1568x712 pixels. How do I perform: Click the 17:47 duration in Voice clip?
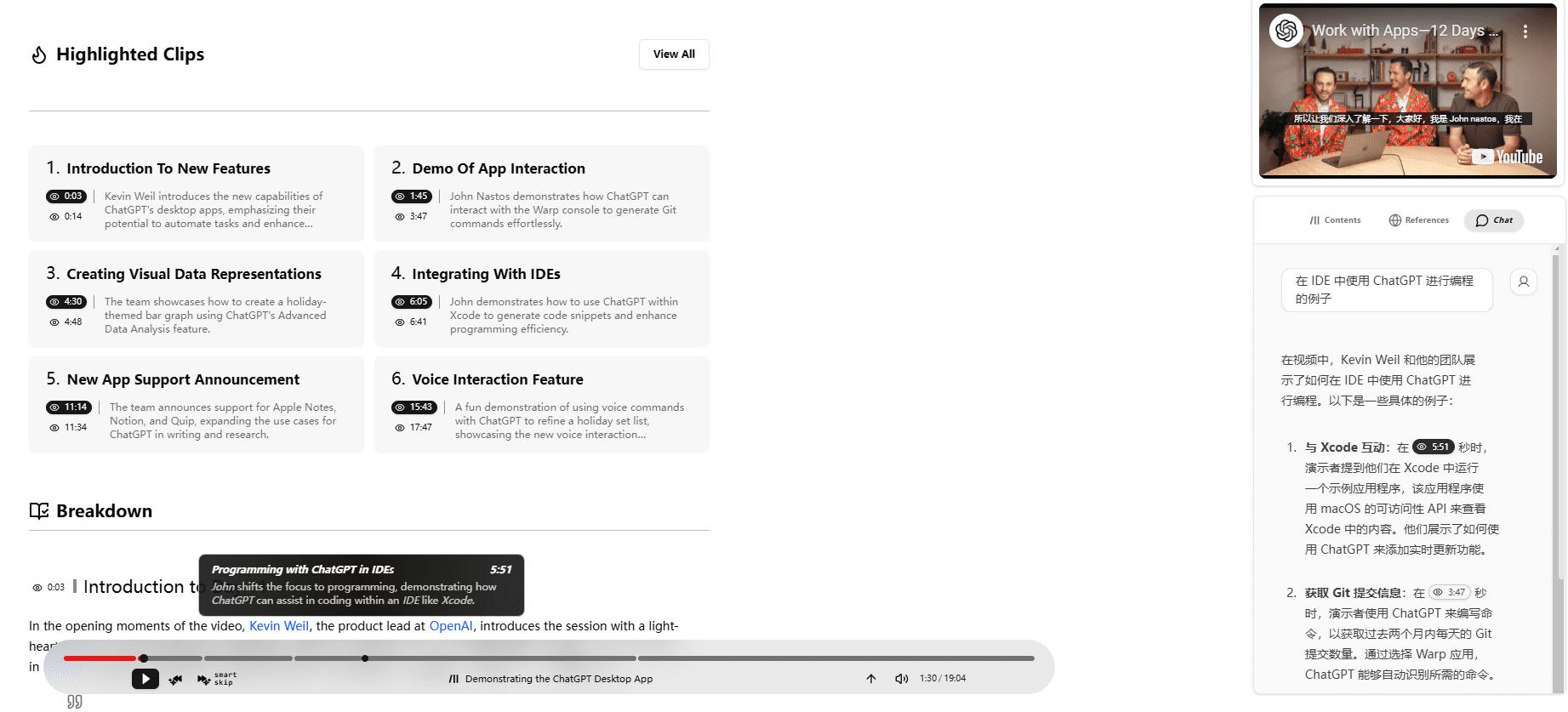414,428
